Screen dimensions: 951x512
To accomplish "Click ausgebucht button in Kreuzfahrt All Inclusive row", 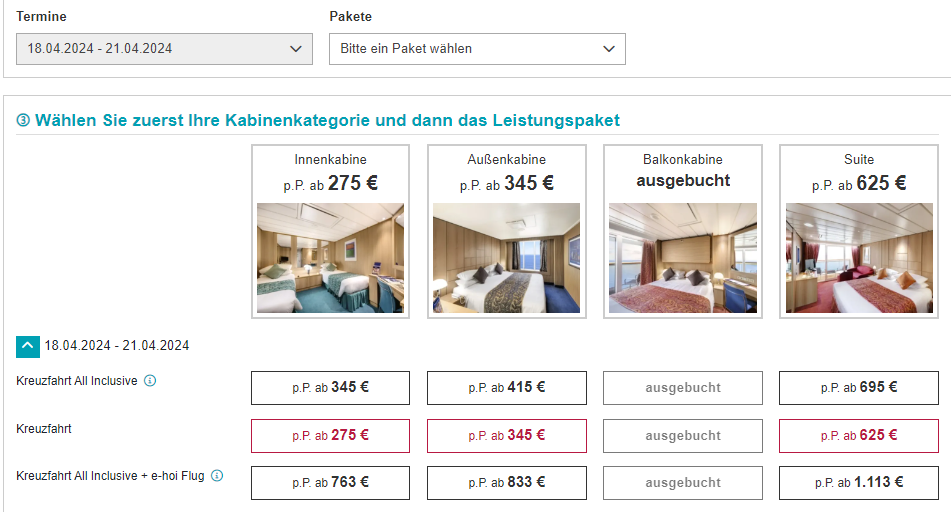I will [x=683, y=388].
